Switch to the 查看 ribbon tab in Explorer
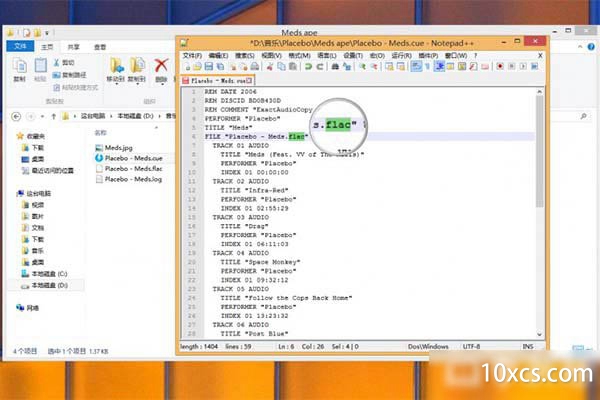600x400 pixels. point(101,46)
